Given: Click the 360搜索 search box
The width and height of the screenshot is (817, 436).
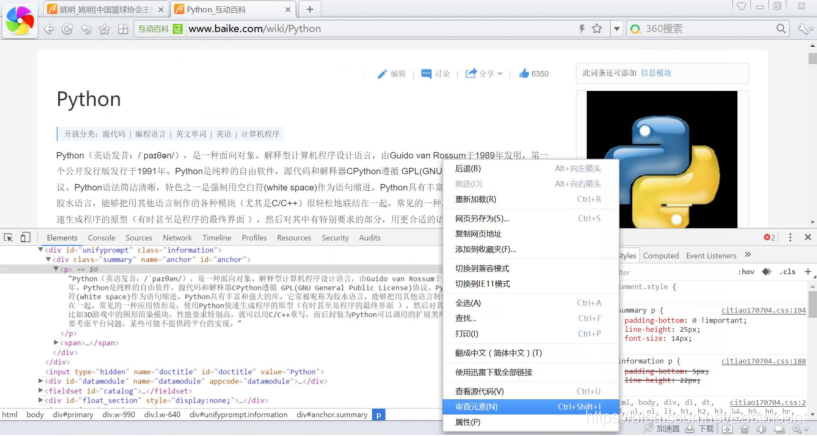Looking at the screenshot, I should coord(708,29).
